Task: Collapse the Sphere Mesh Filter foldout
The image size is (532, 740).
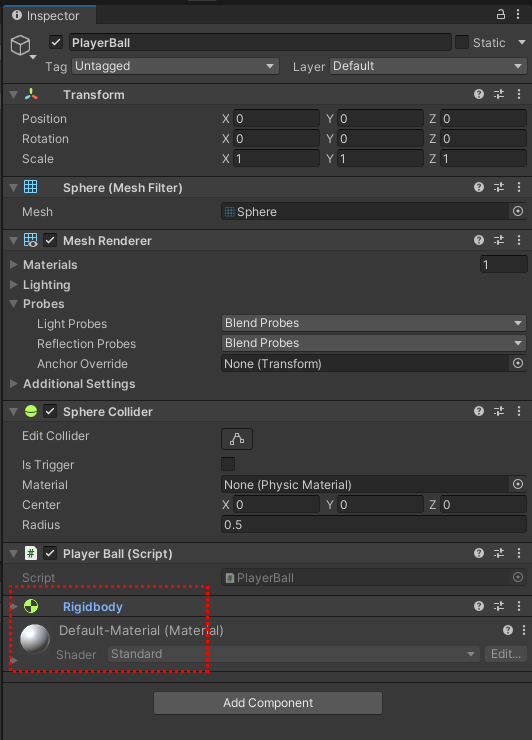Action: click(x=14, y=188)
